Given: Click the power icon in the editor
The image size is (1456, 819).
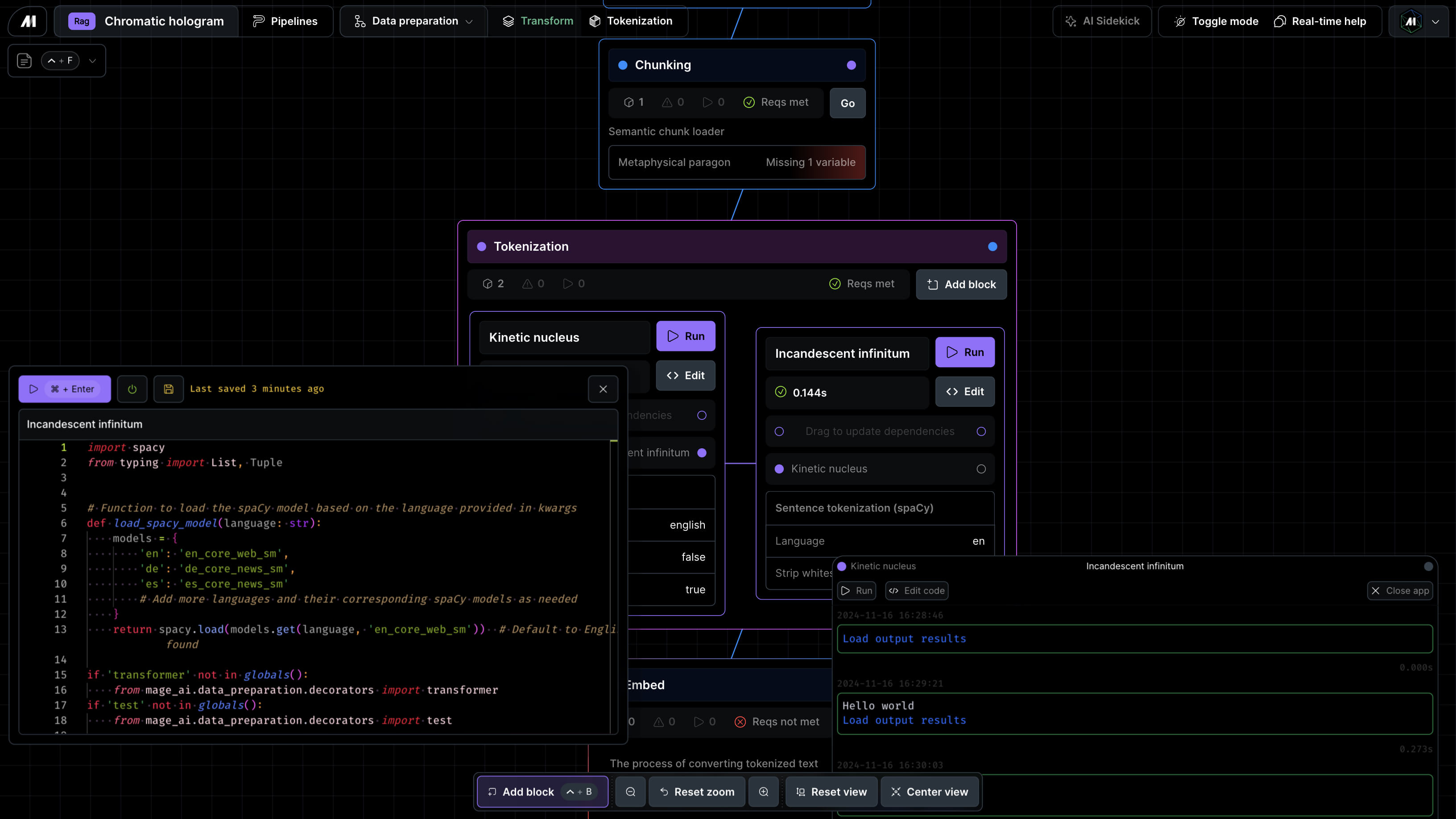Looking at the screenshot, I should coord(132,389).
